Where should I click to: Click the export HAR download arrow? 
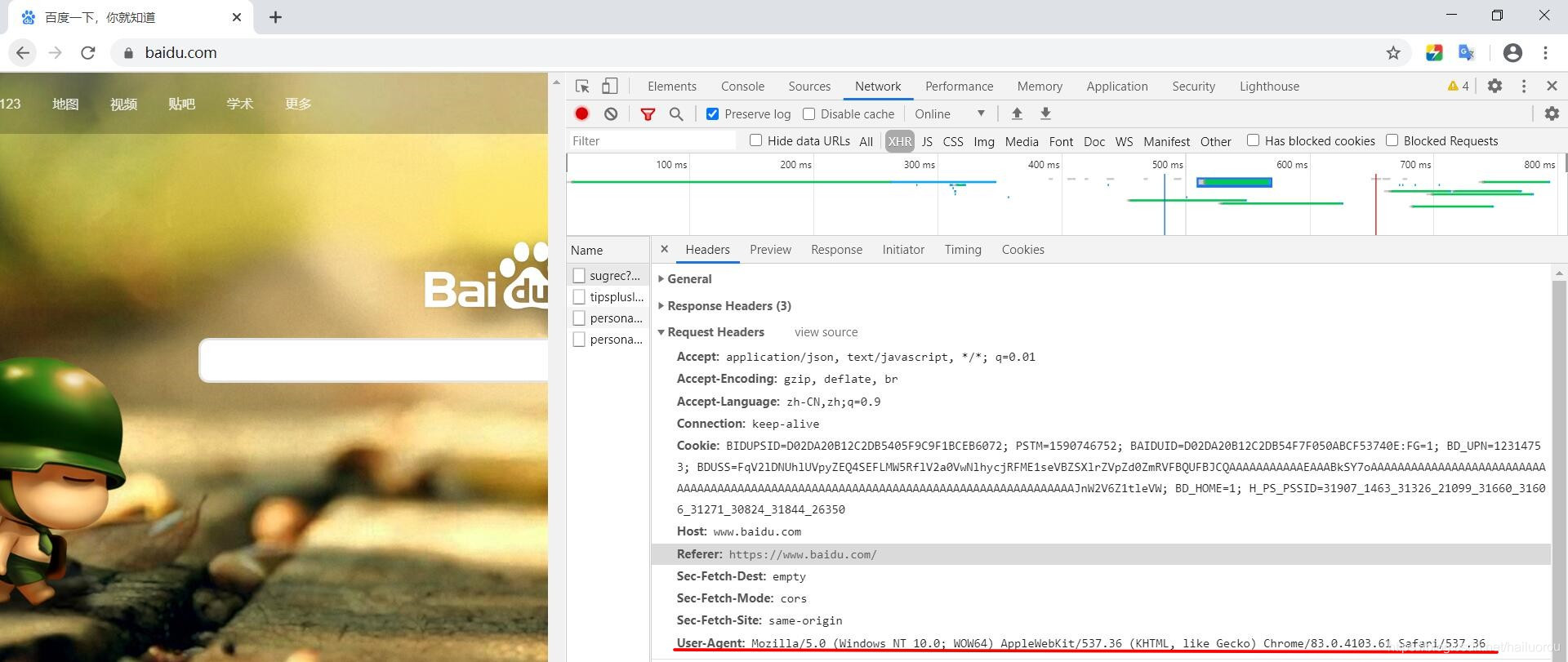tap(1045, 113)
